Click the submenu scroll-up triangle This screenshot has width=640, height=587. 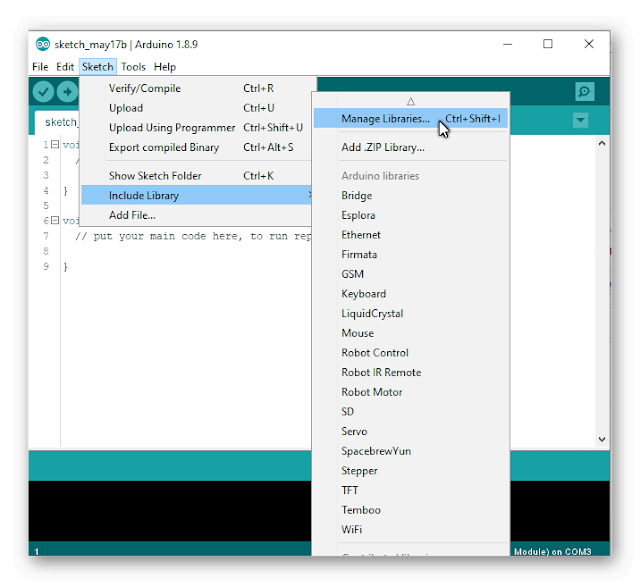(x=411, y=101)
